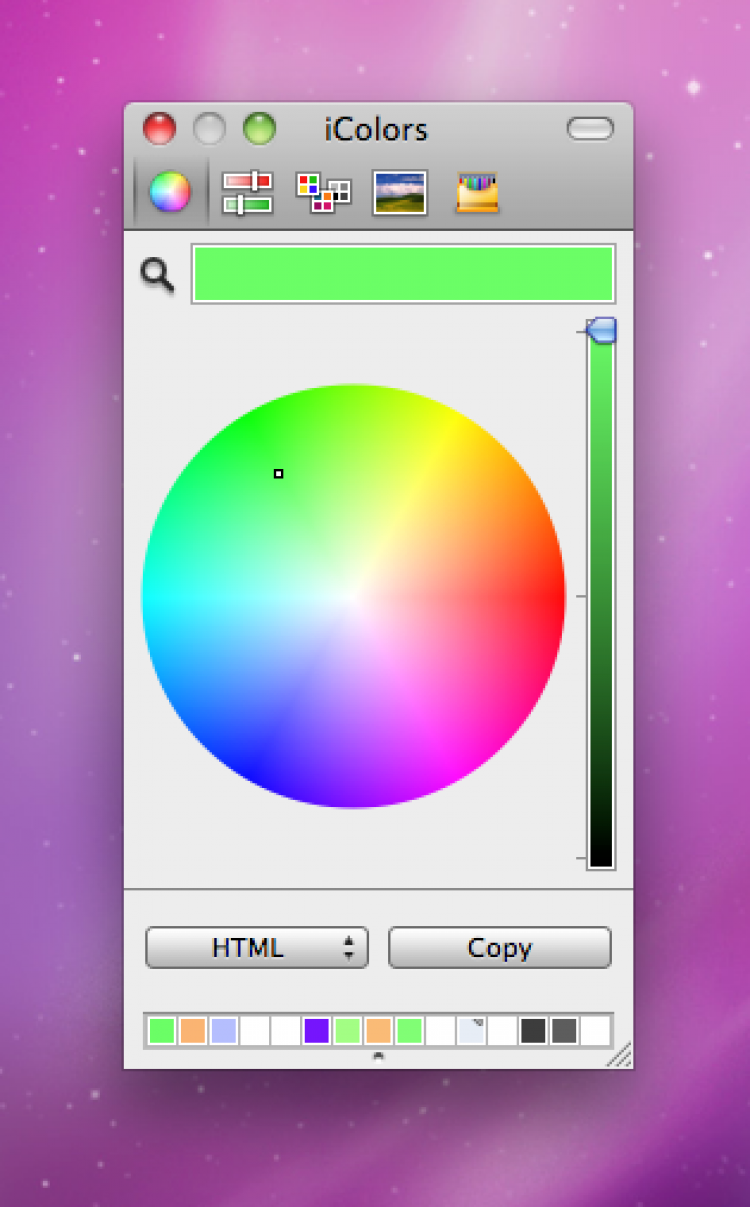Image resolution: width=750 pixels, height=1207 pixels.
Task: Open the HTML format dropdown
Action: coord(257,948)
